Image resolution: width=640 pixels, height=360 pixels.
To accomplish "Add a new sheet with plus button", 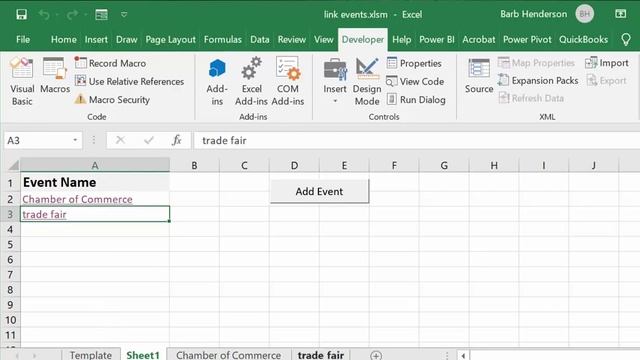I will tap(376, 356).
